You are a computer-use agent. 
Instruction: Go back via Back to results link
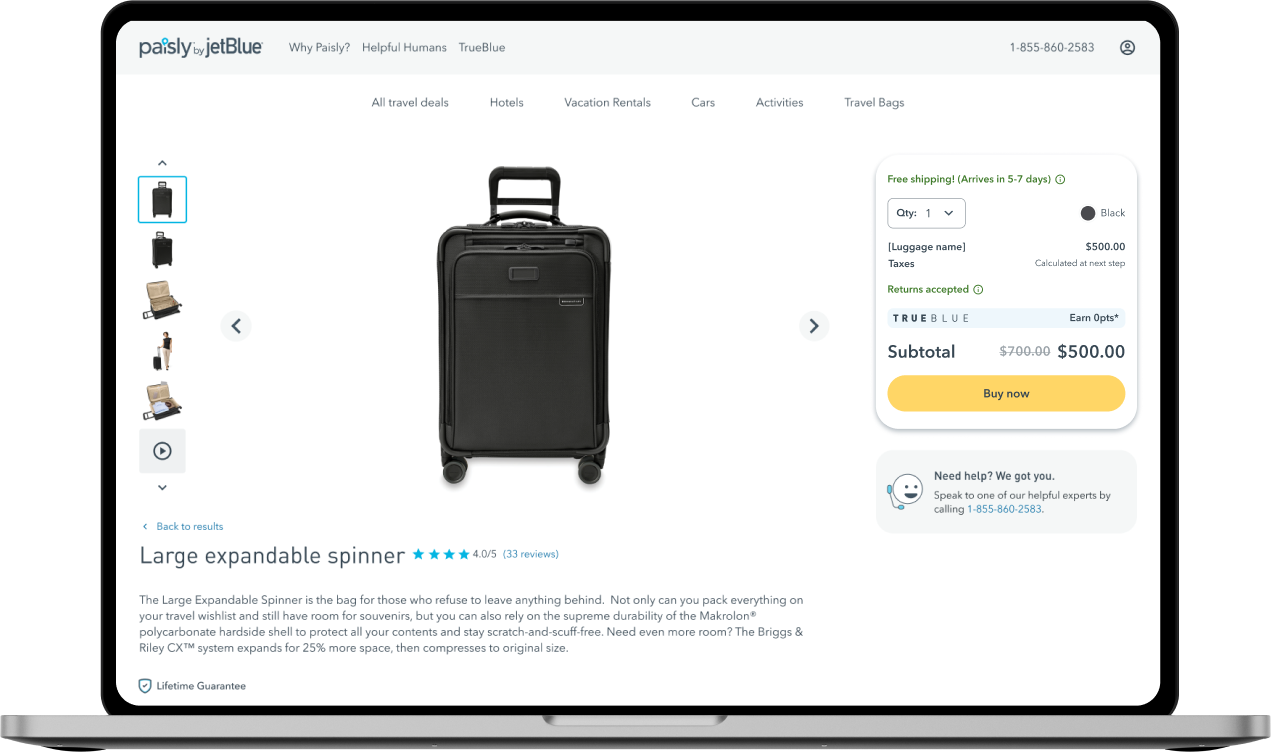183,526
